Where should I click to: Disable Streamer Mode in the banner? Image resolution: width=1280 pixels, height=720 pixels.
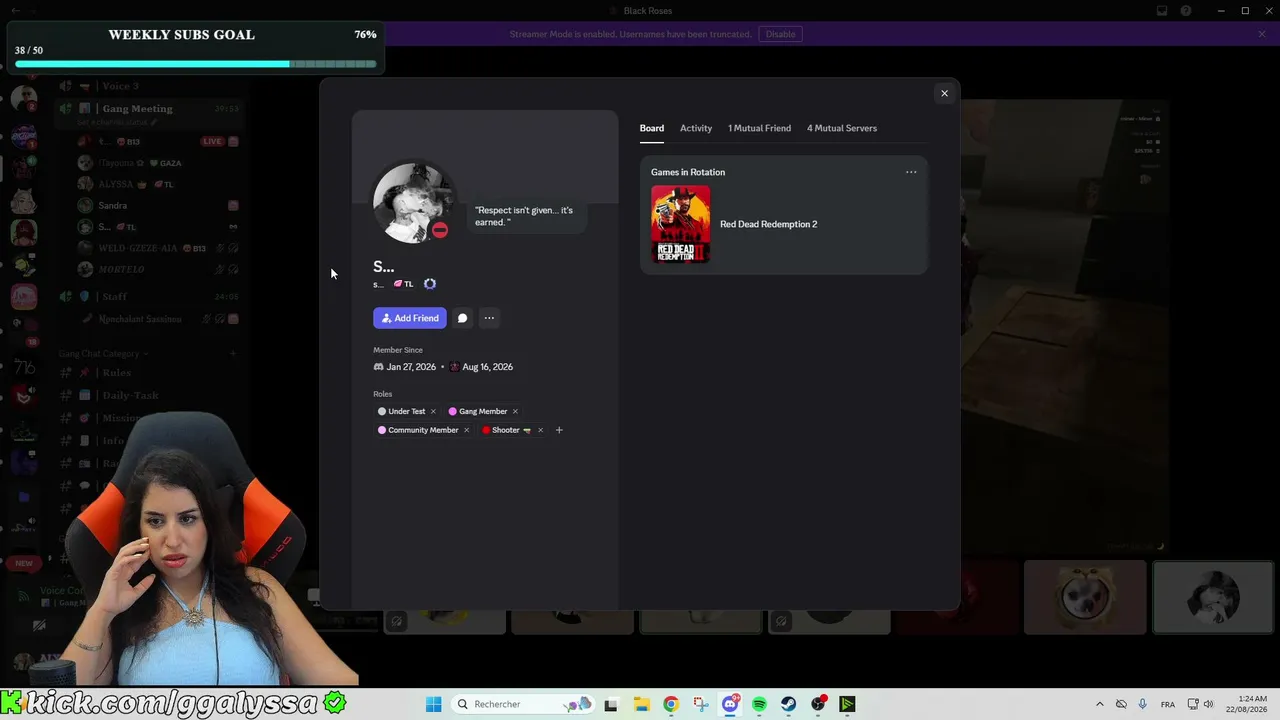[781, 34]
